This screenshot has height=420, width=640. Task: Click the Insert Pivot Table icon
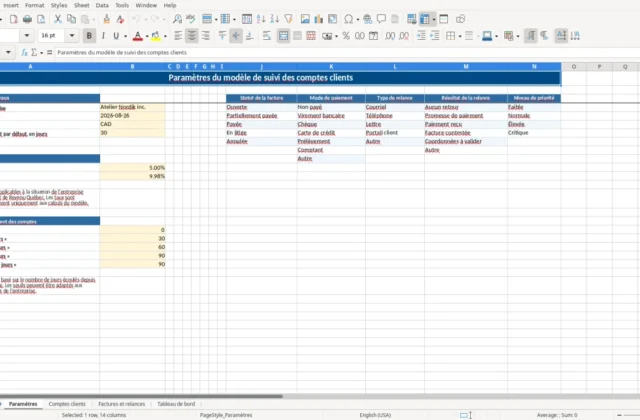coord(332,19)
